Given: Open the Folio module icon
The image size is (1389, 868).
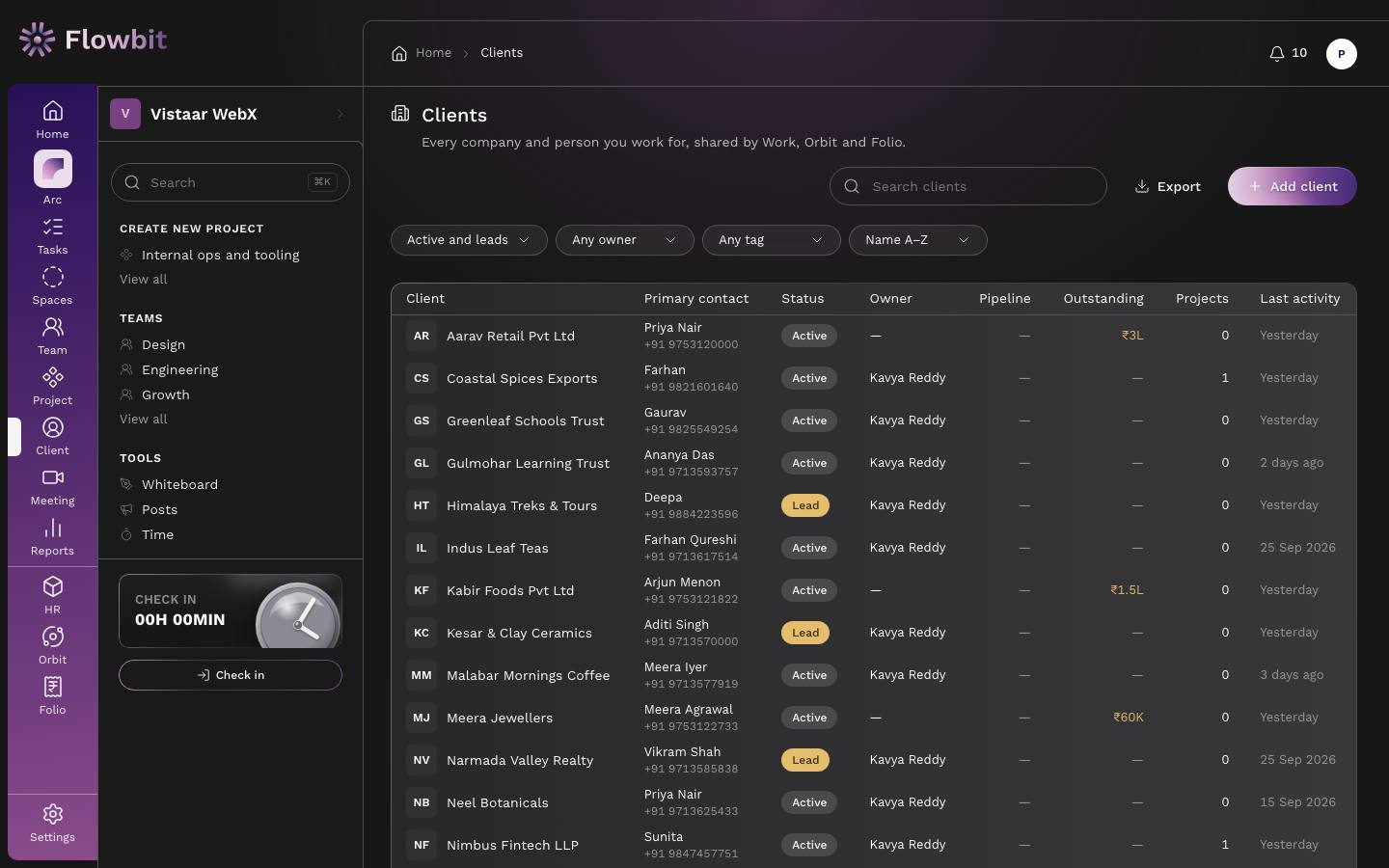Looking at the screenshot, I should (53, 687).
